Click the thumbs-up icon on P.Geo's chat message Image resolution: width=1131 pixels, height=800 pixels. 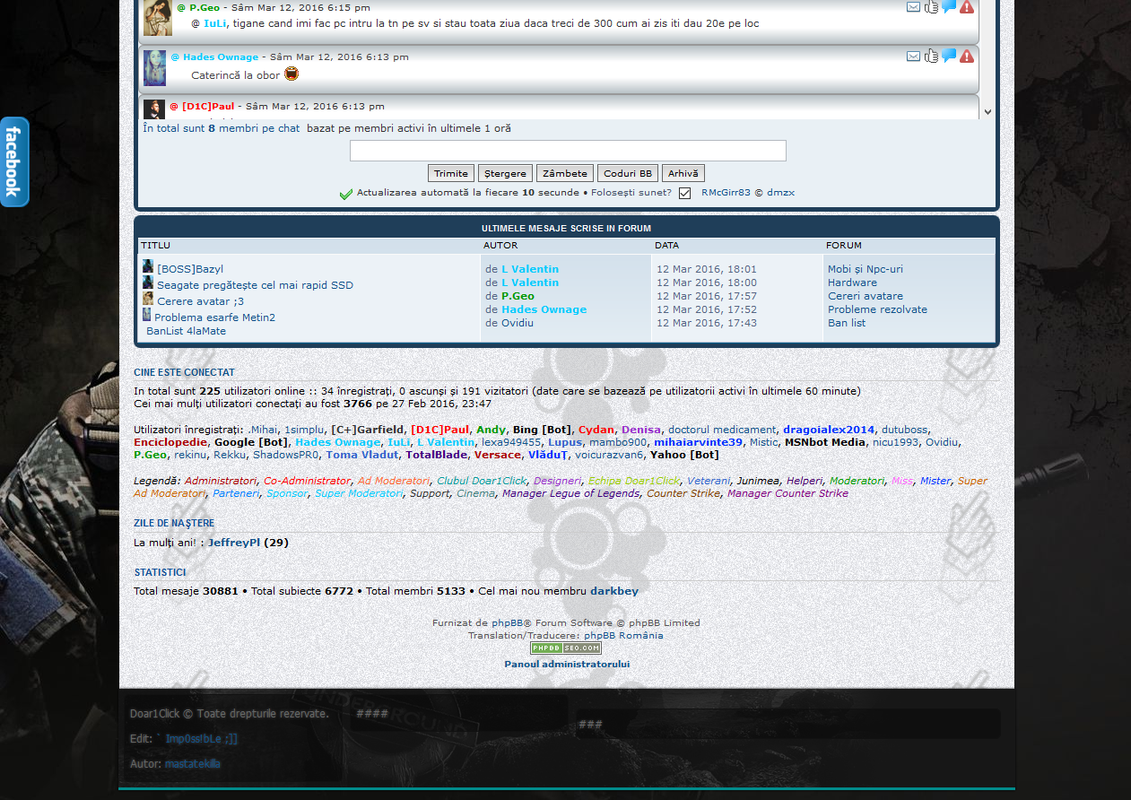931,7
